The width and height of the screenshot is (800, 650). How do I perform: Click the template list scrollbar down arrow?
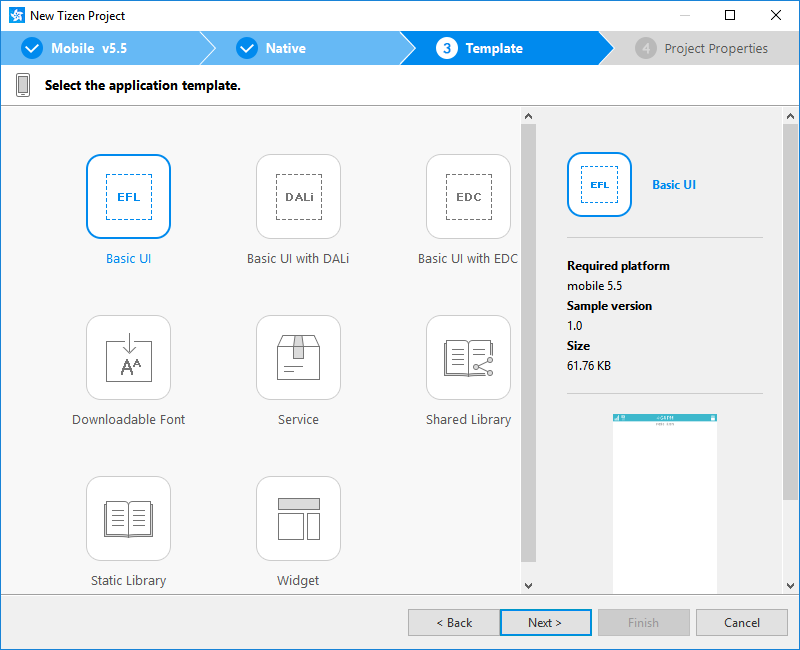(x=528, y=584)
